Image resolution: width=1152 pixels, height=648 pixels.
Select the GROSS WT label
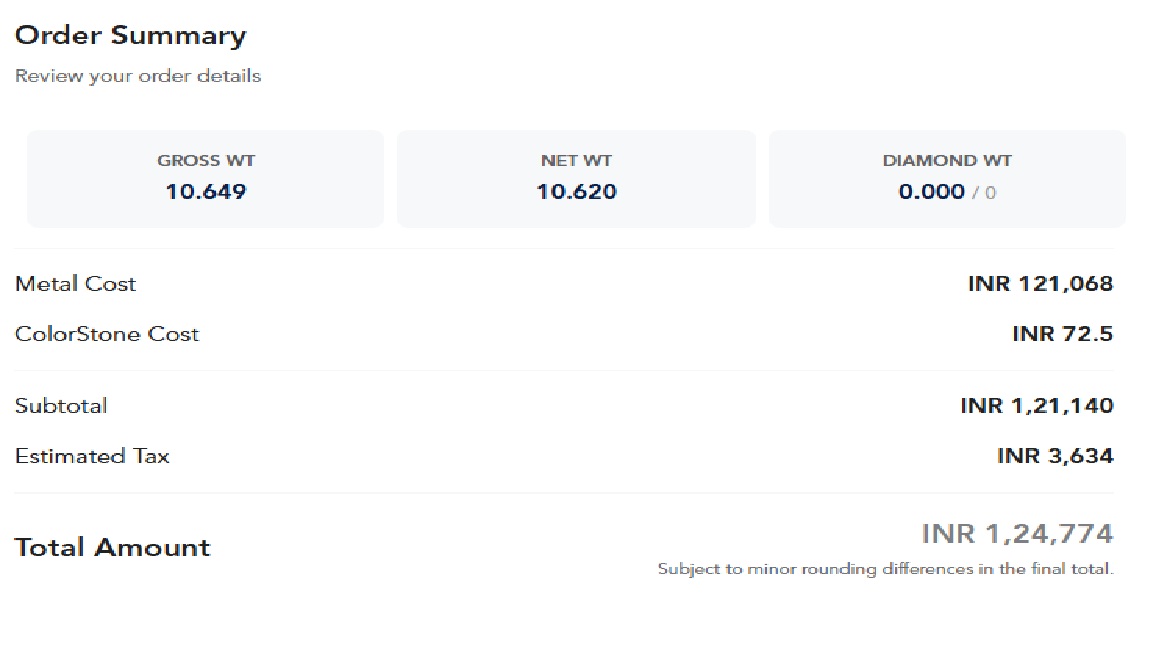pos(205,160)
